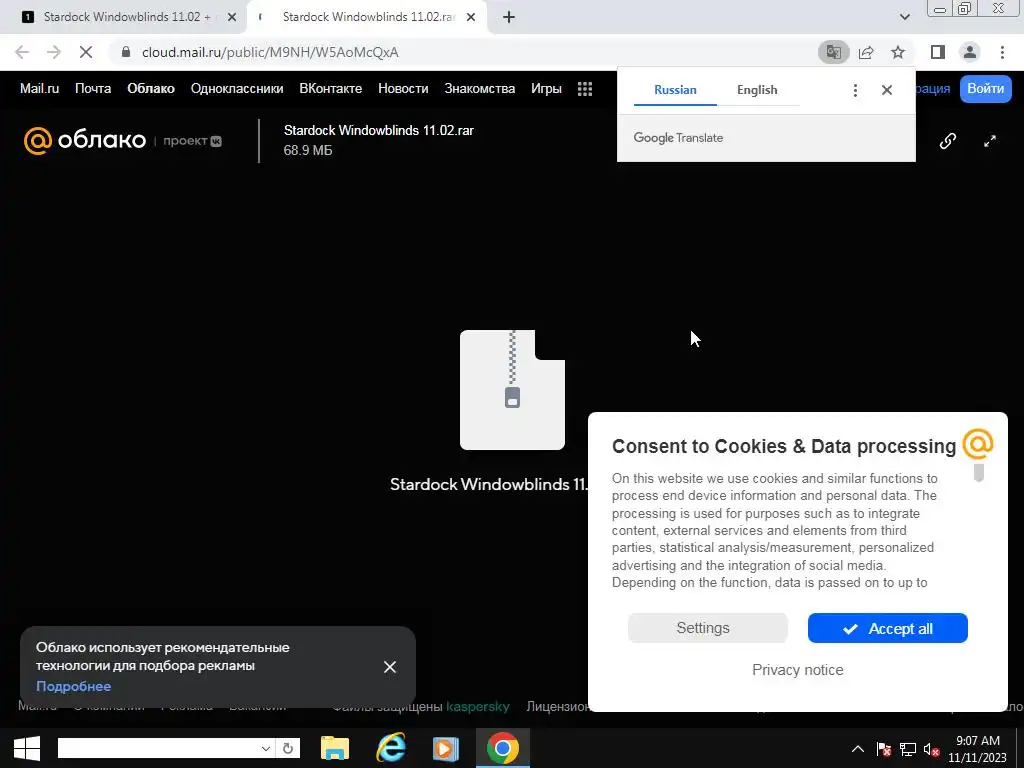This screenshot has width=1024, height=768.
Task: Open the media player taskbar icon
Action: 446,748
